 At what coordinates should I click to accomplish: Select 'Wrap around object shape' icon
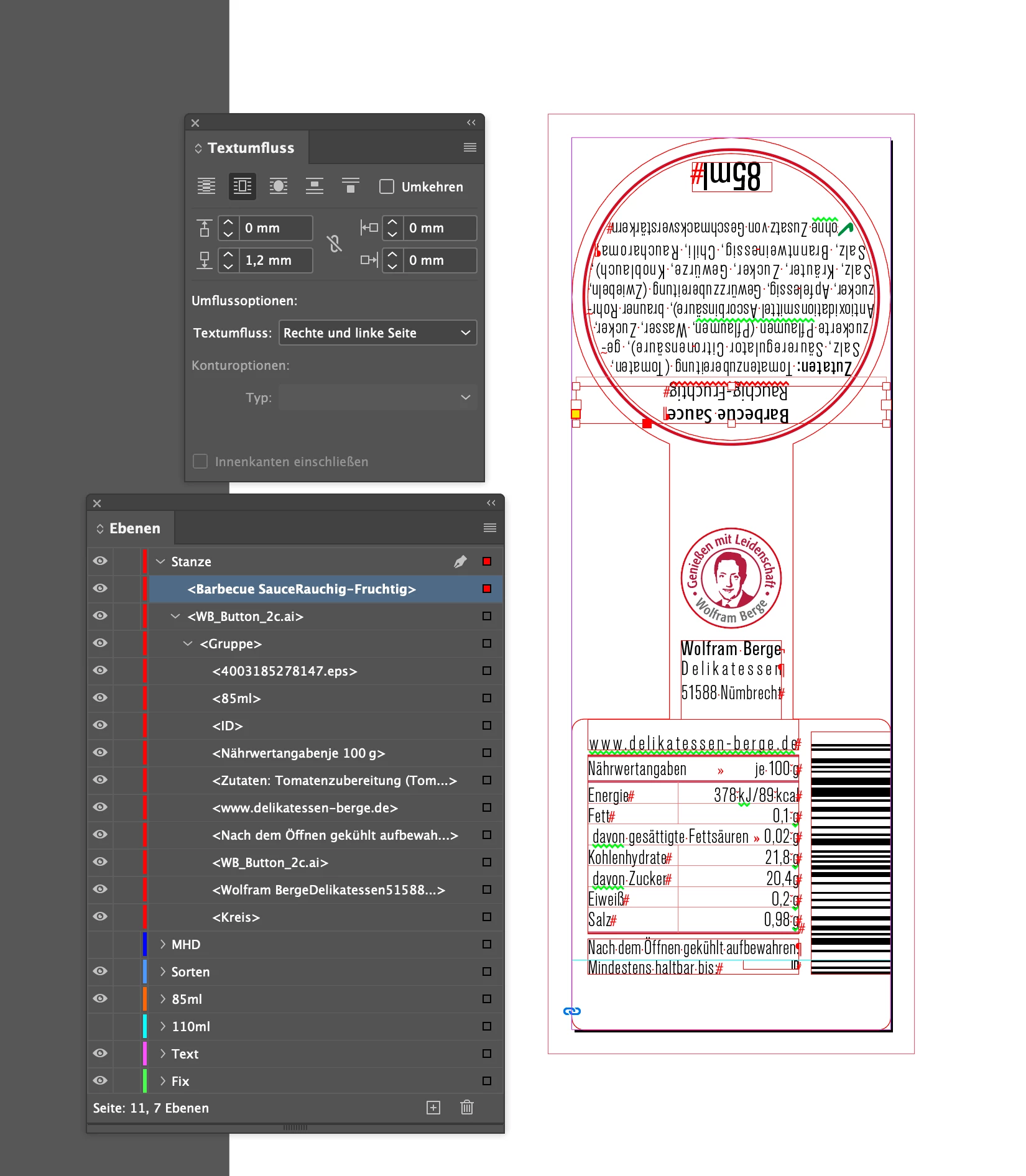coord(279,186)
